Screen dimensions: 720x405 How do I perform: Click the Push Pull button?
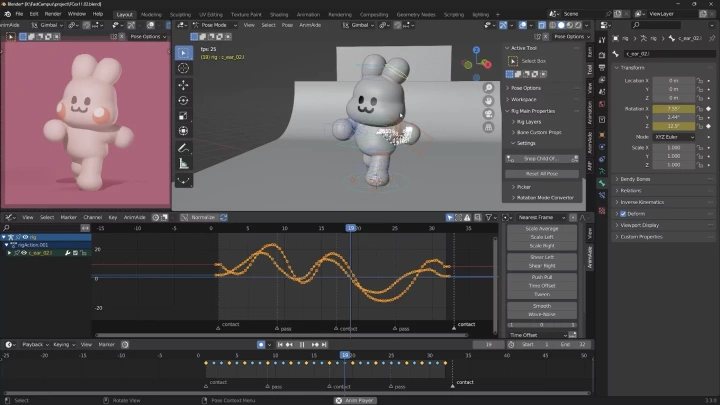[x=542, y=277]
